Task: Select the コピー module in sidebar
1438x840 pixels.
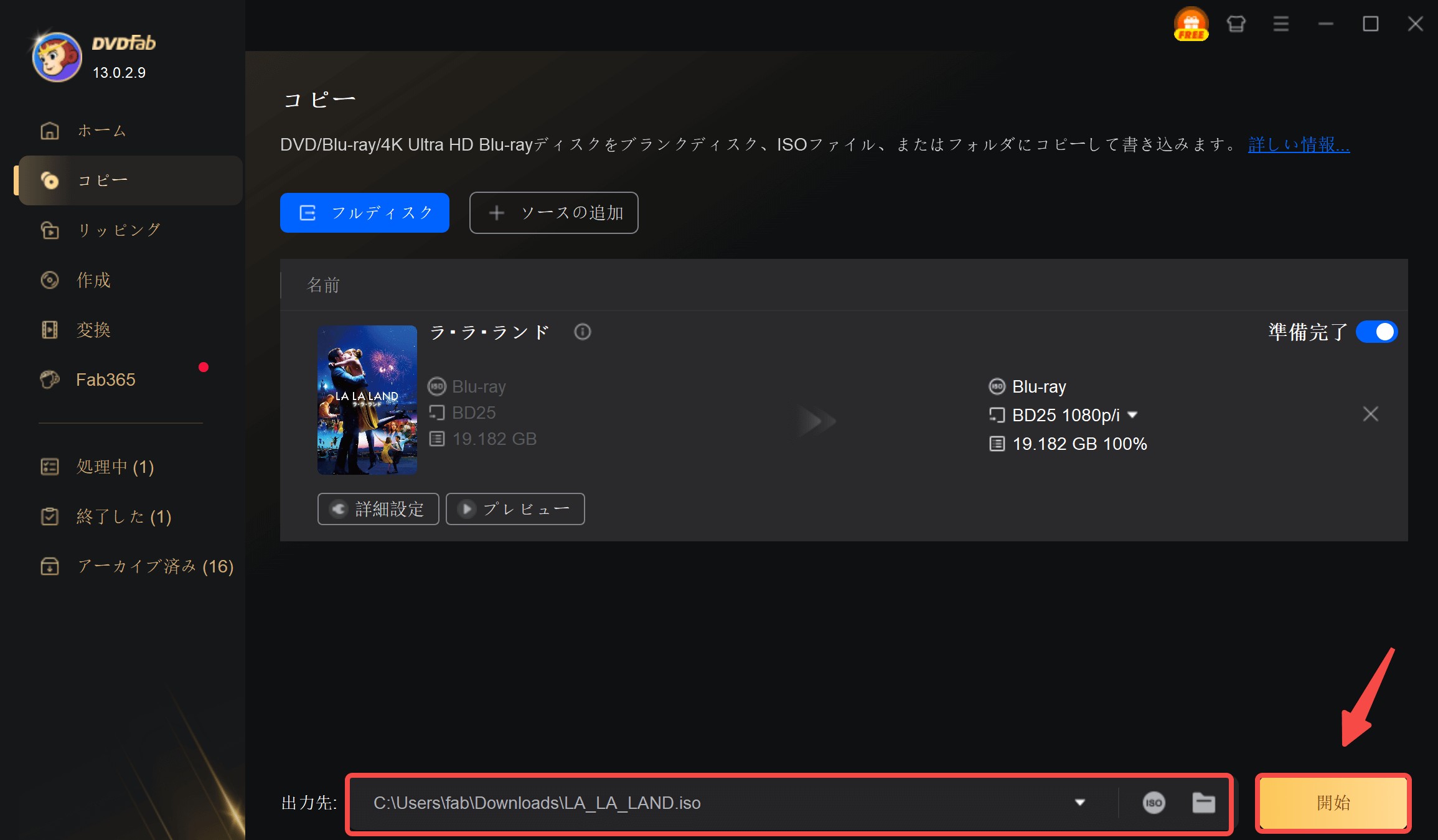Action: 131,180
